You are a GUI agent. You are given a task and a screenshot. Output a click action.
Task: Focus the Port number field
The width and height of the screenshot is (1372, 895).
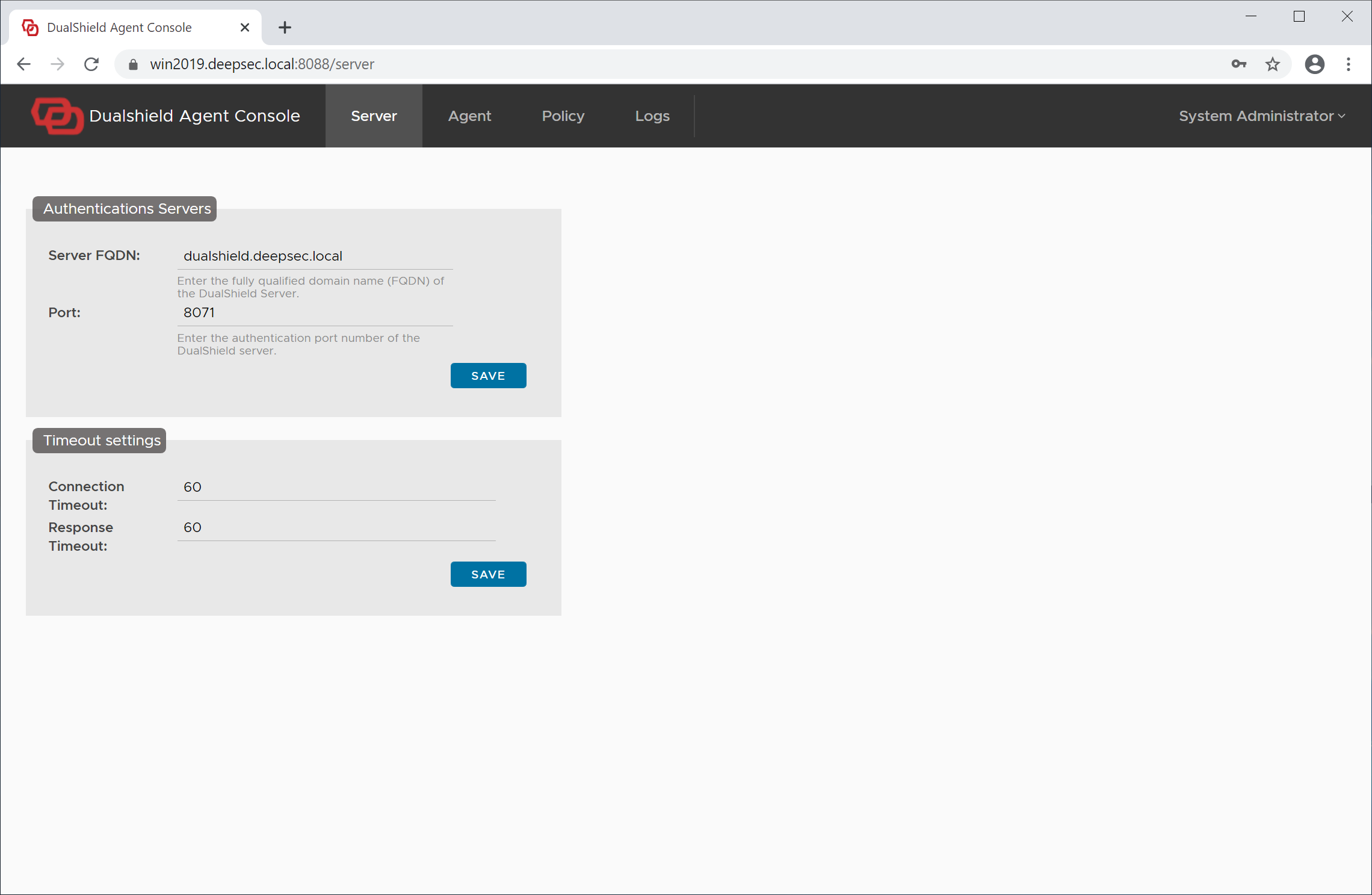tap(315, 313)
